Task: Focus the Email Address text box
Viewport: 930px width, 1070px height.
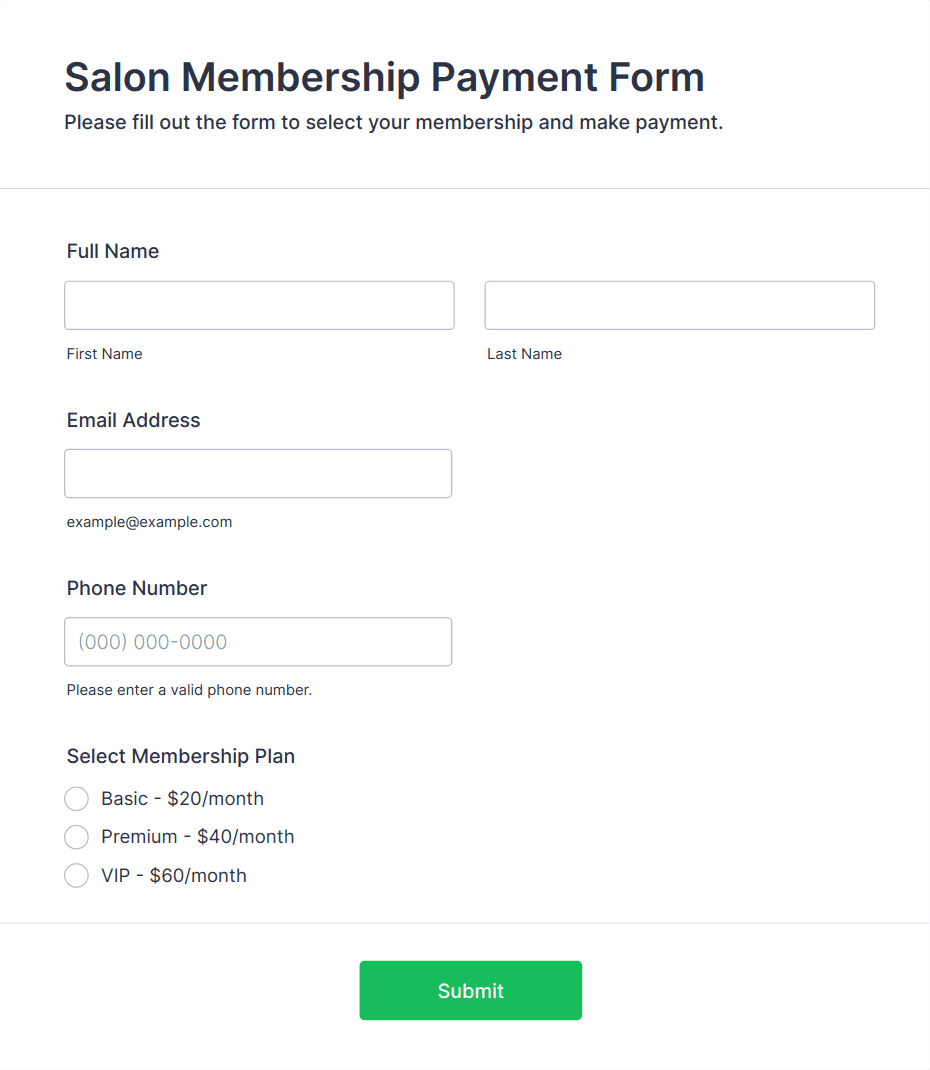Action: [258, 473]
